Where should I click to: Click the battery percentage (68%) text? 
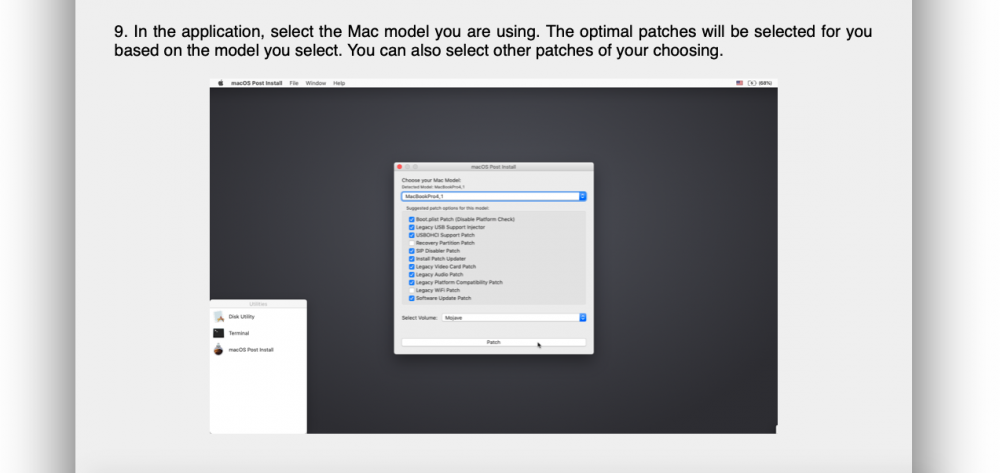[765, 83]
